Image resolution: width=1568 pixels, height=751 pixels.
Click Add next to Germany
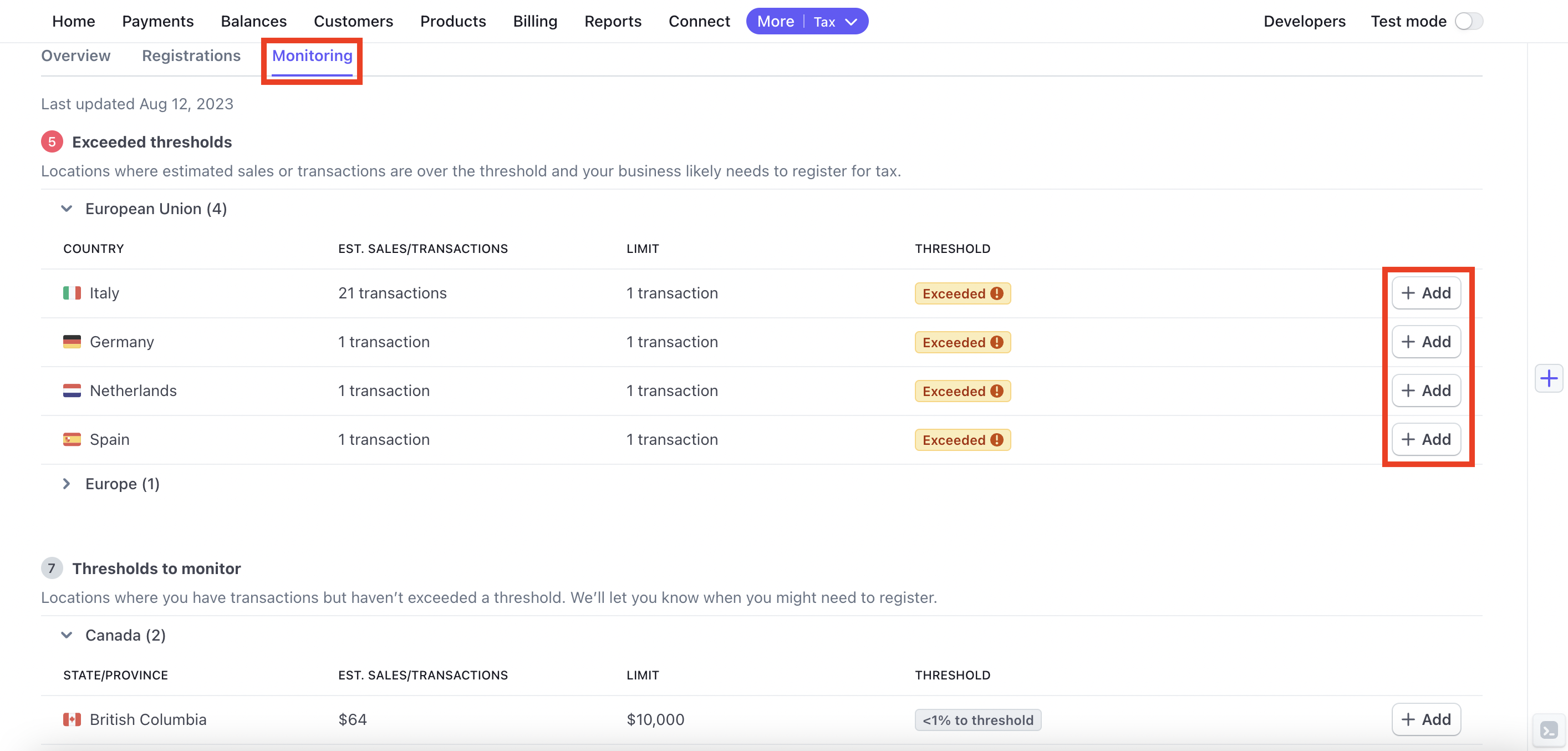click(1426, 342)
